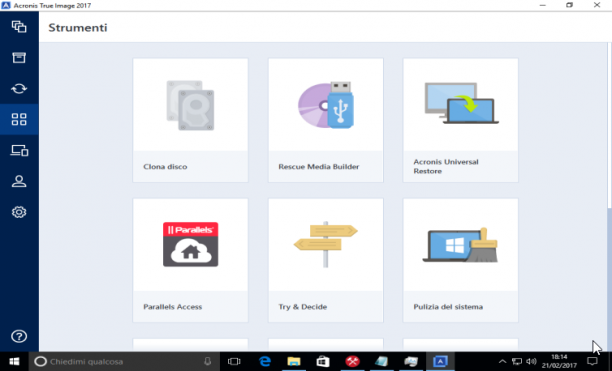Click the Cortana microphone icon
The image size is (612, 371).
208,362
